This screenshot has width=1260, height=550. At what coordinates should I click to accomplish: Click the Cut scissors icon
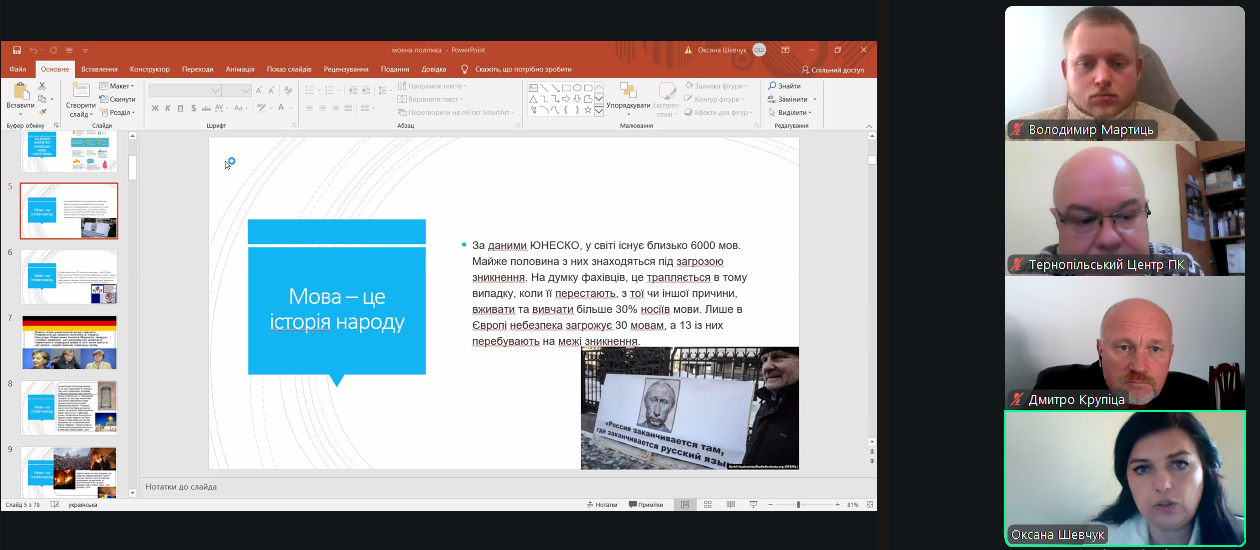(x=42, y=86)
